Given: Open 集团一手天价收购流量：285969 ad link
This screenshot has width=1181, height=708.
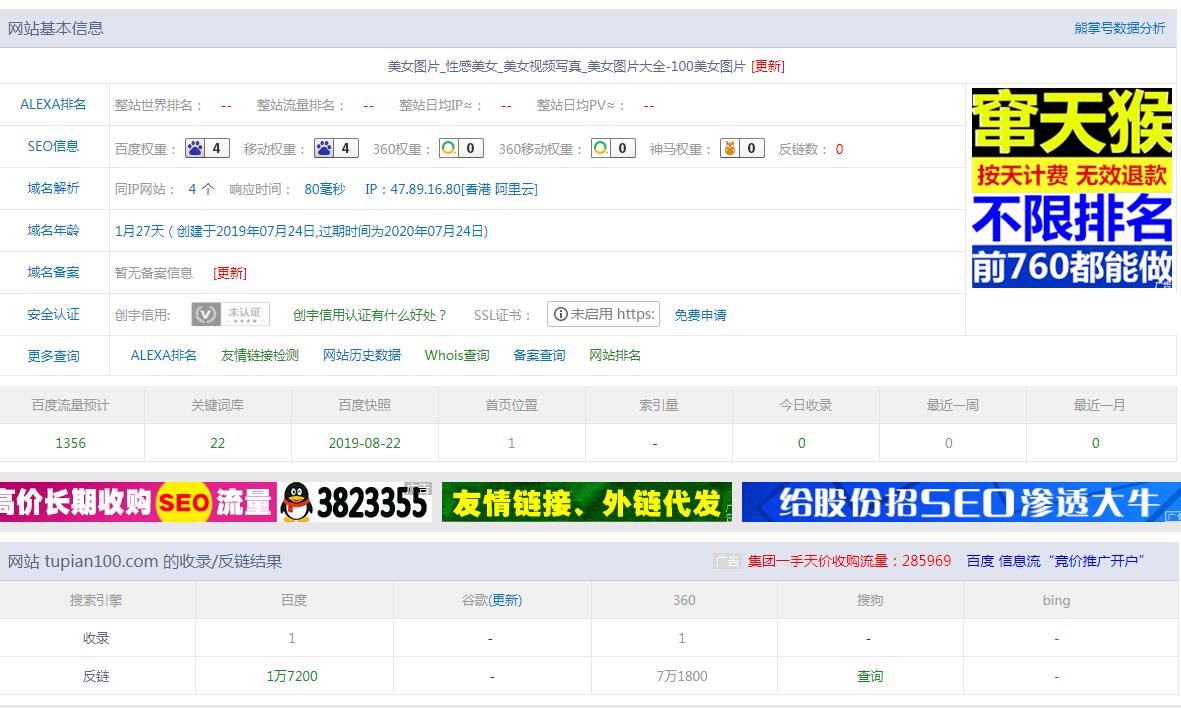Looking at the screenshot, I should [x=849, y=561].
